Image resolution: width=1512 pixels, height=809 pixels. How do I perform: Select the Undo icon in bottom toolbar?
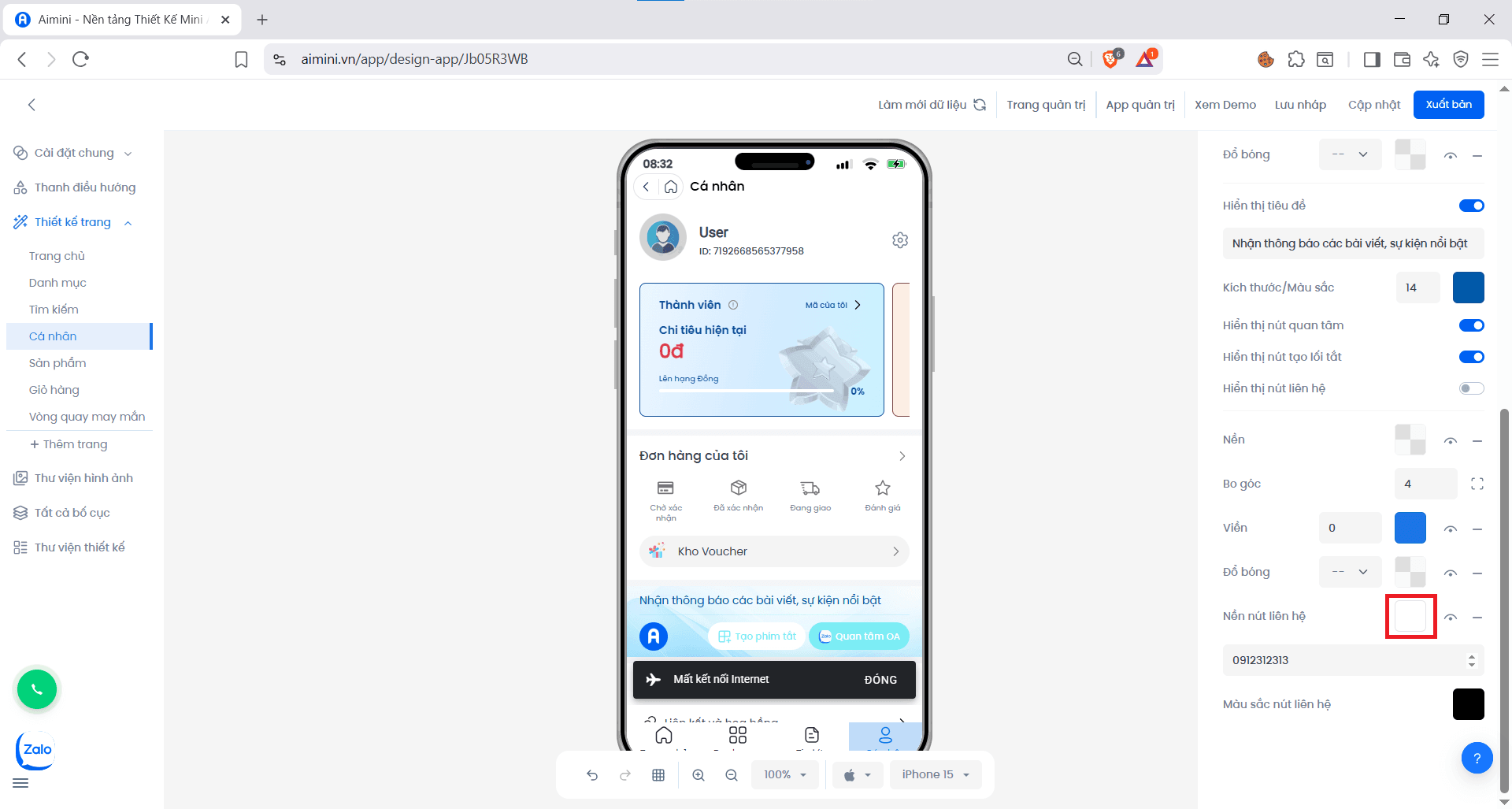point(592,774)
